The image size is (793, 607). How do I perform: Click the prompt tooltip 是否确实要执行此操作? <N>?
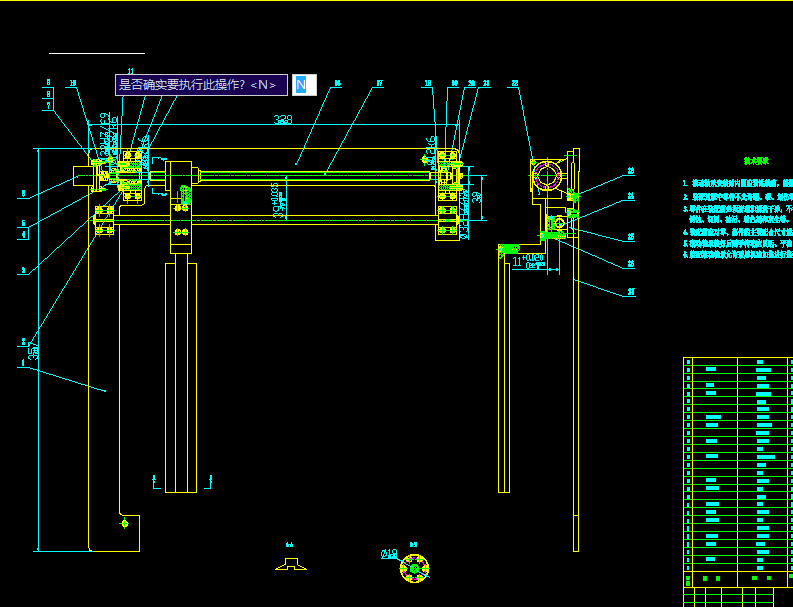[x=201, y=85]
